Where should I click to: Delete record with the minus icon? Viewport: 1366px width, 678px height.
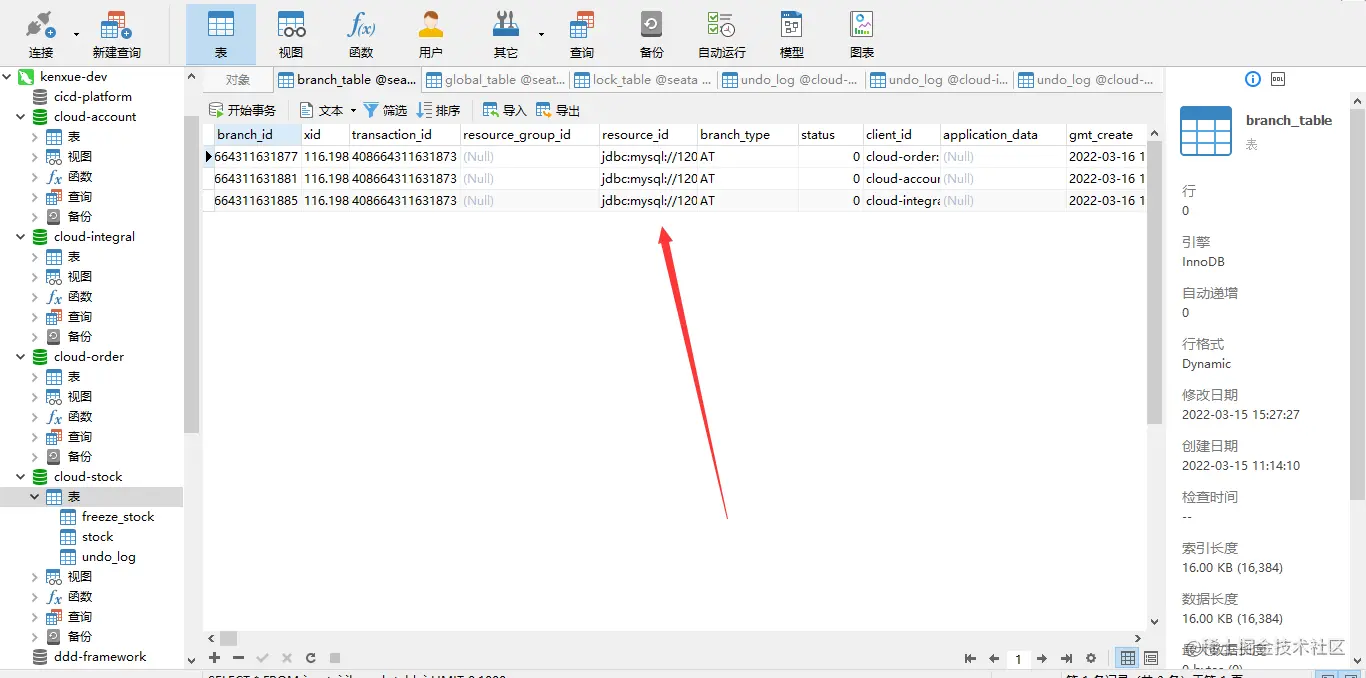238,658
